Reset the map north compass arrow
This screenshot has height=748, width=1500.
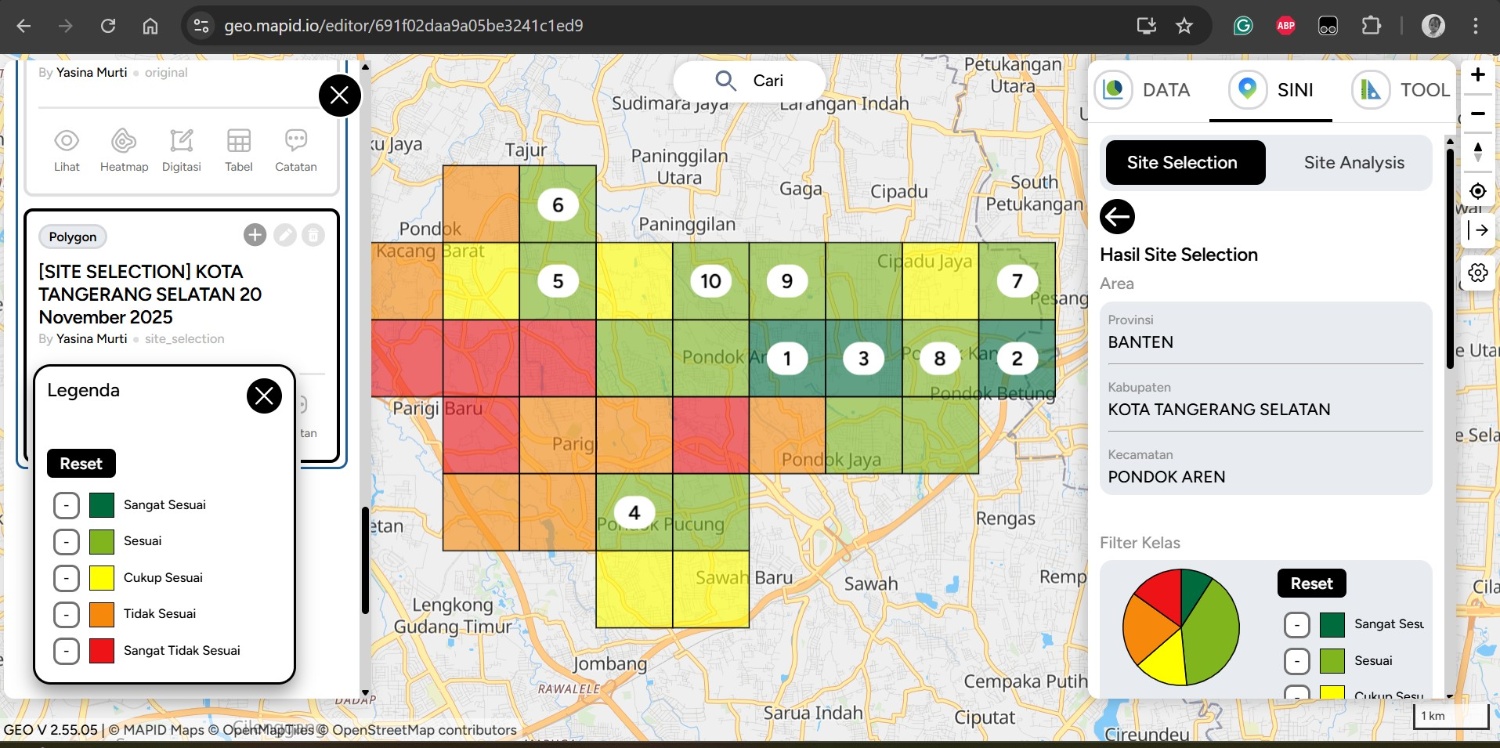pos(1477,151)
